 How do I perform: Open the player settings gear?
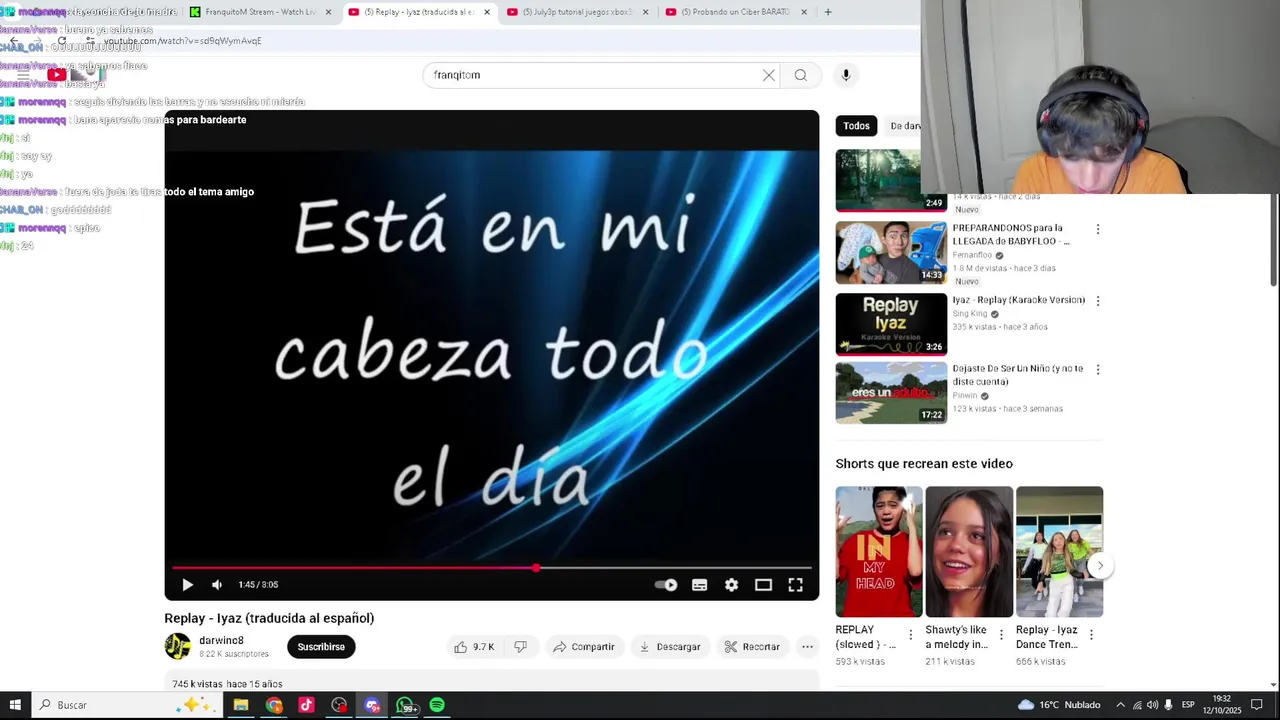pos(732,585)
